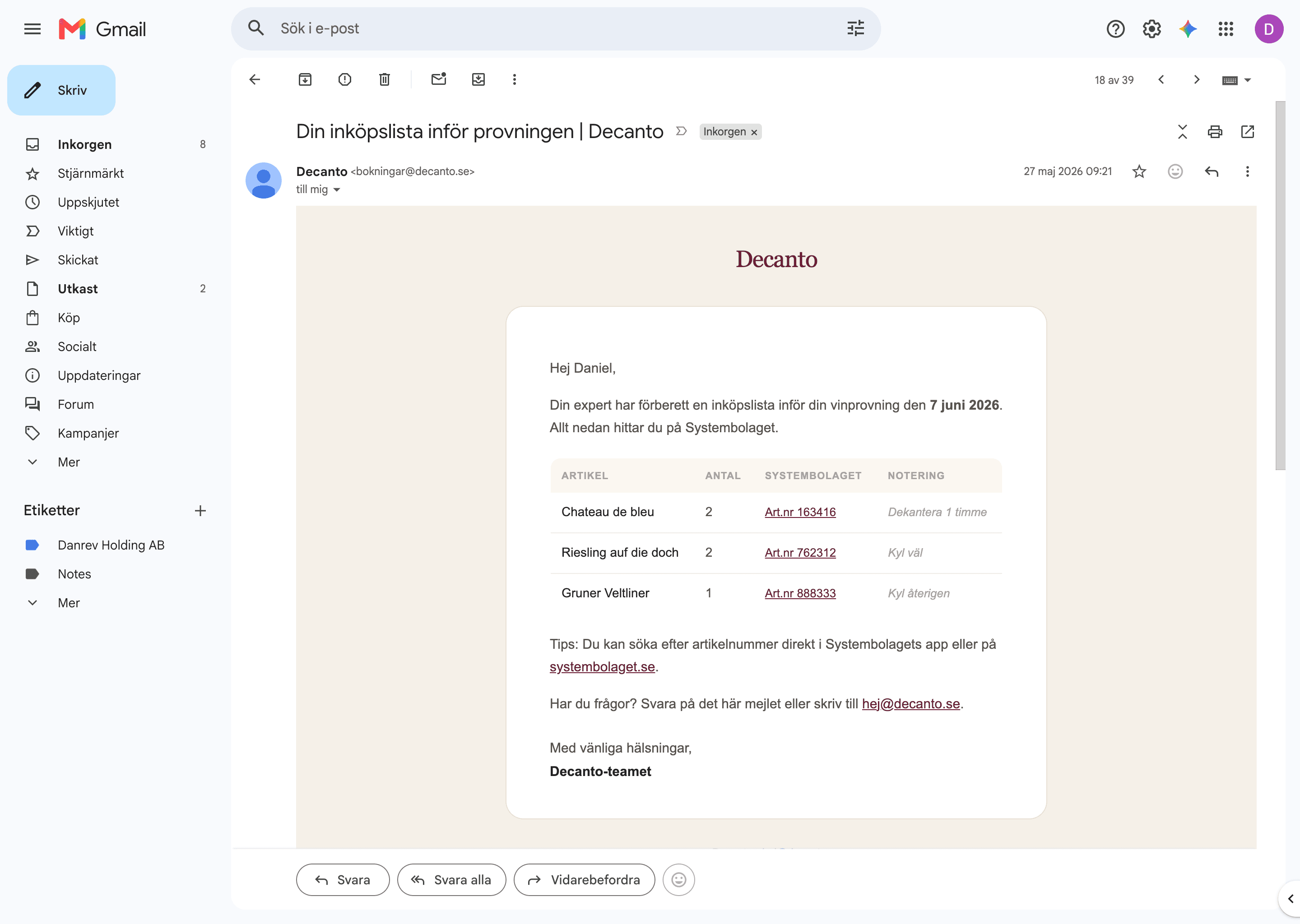Delete this email with trash icon
The image size is (1300, 924).
[x=385, y=80]
